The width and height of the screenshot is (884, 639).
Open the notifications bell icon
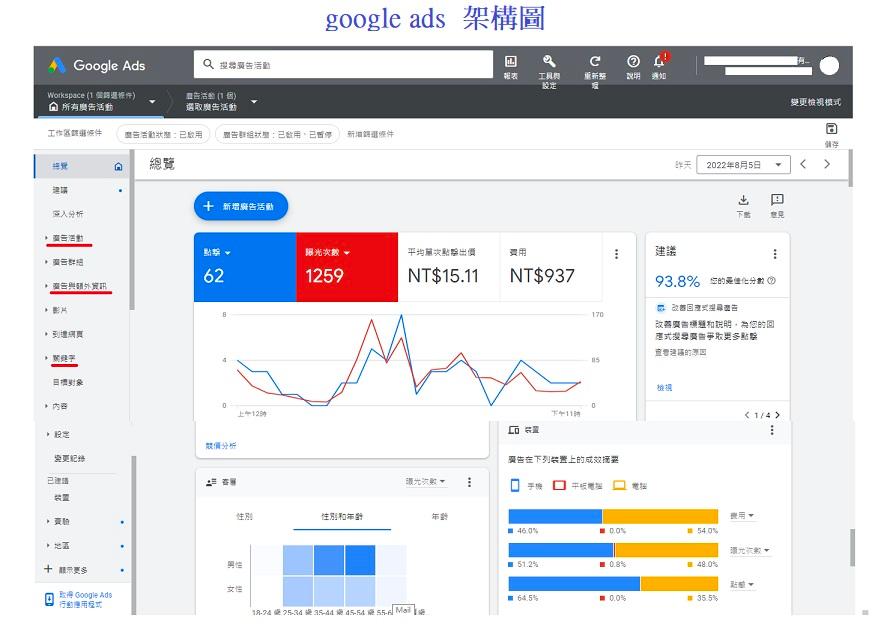click(659, 61)
